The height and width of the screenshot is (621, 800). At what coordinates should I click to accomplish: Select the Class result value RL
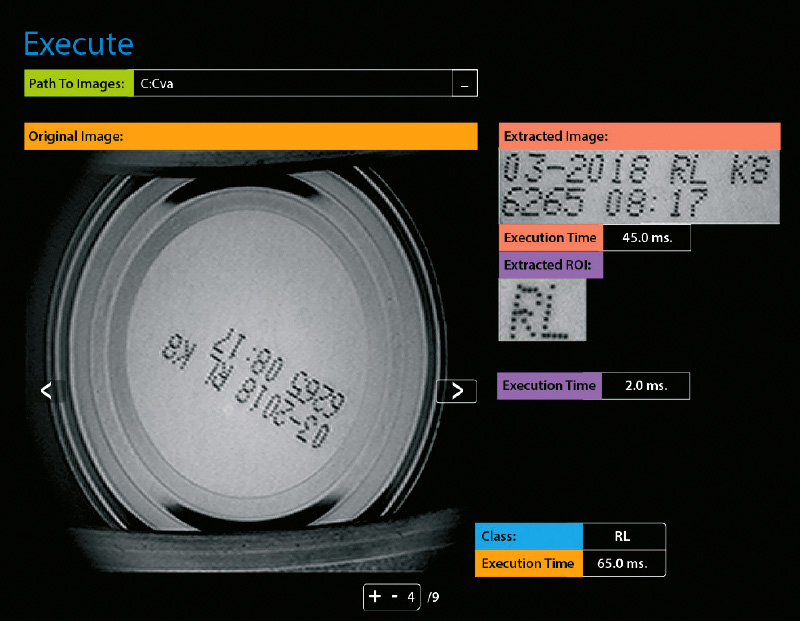click(x=622, y=537)
